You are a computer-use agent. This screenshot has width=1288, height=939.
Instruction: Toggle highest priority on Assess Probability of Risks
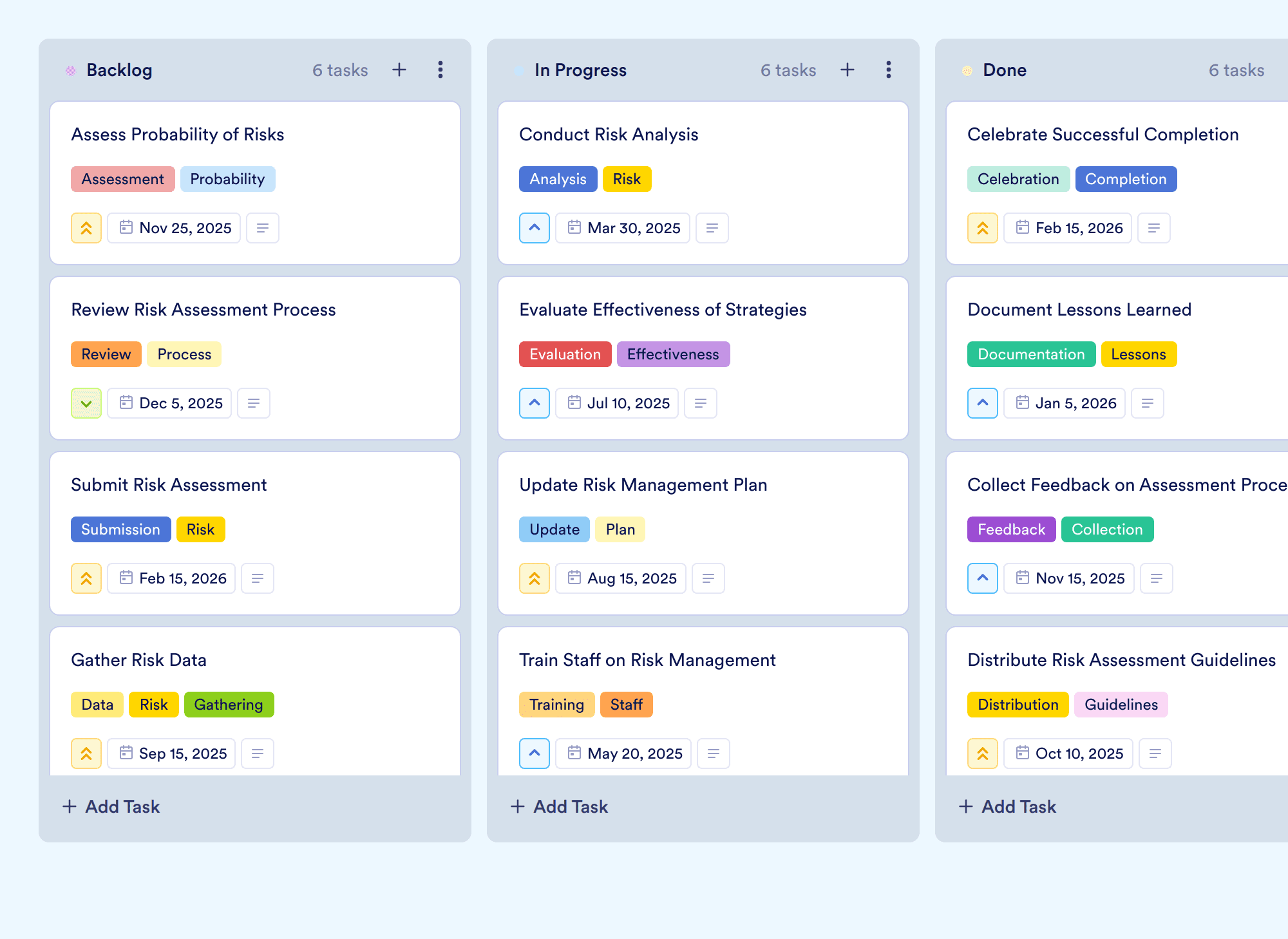pos(86,228)
